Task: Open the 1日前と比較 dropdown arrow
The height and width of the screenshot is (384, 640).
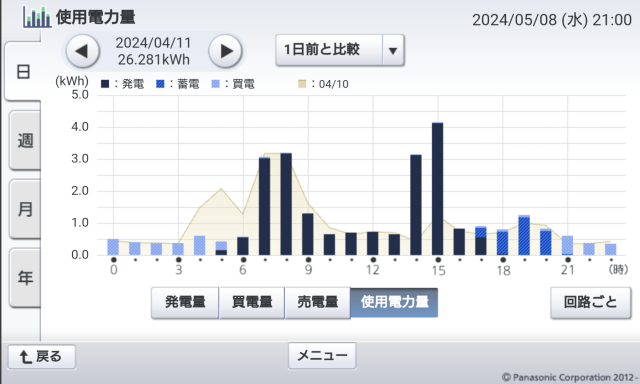Action: [x=393, y=51]
